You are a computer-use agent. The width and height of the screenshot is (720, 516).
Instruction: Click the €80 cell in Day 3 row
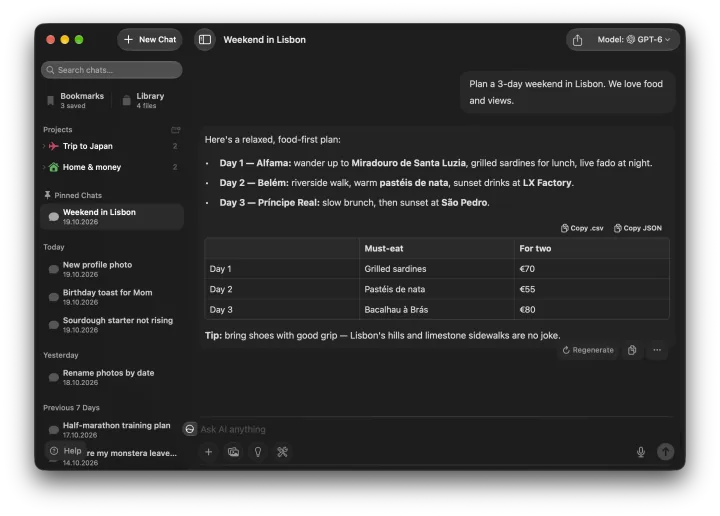click(x=592, y=309)
